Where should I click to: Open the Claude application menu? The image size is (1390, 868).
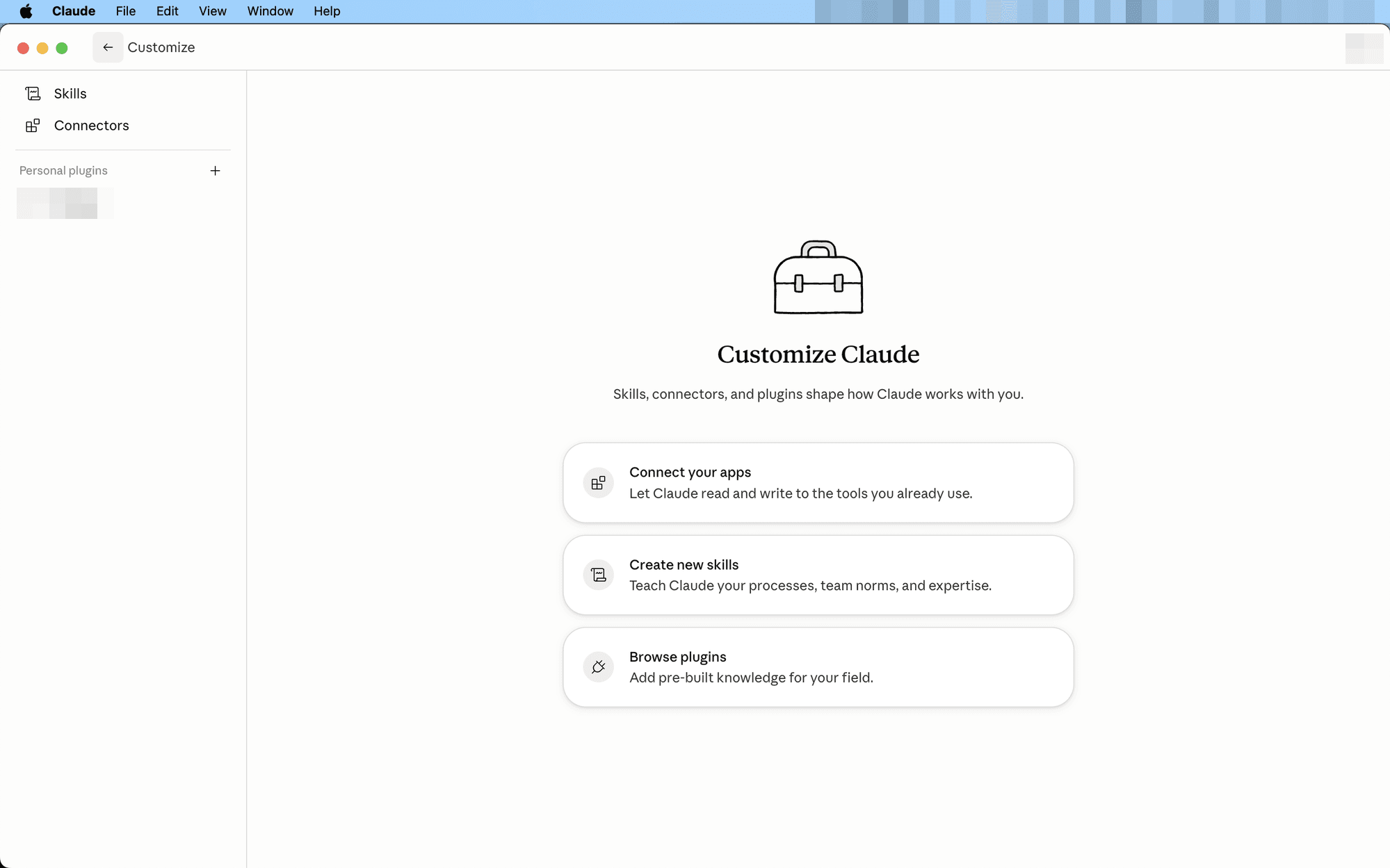(74, 11)
